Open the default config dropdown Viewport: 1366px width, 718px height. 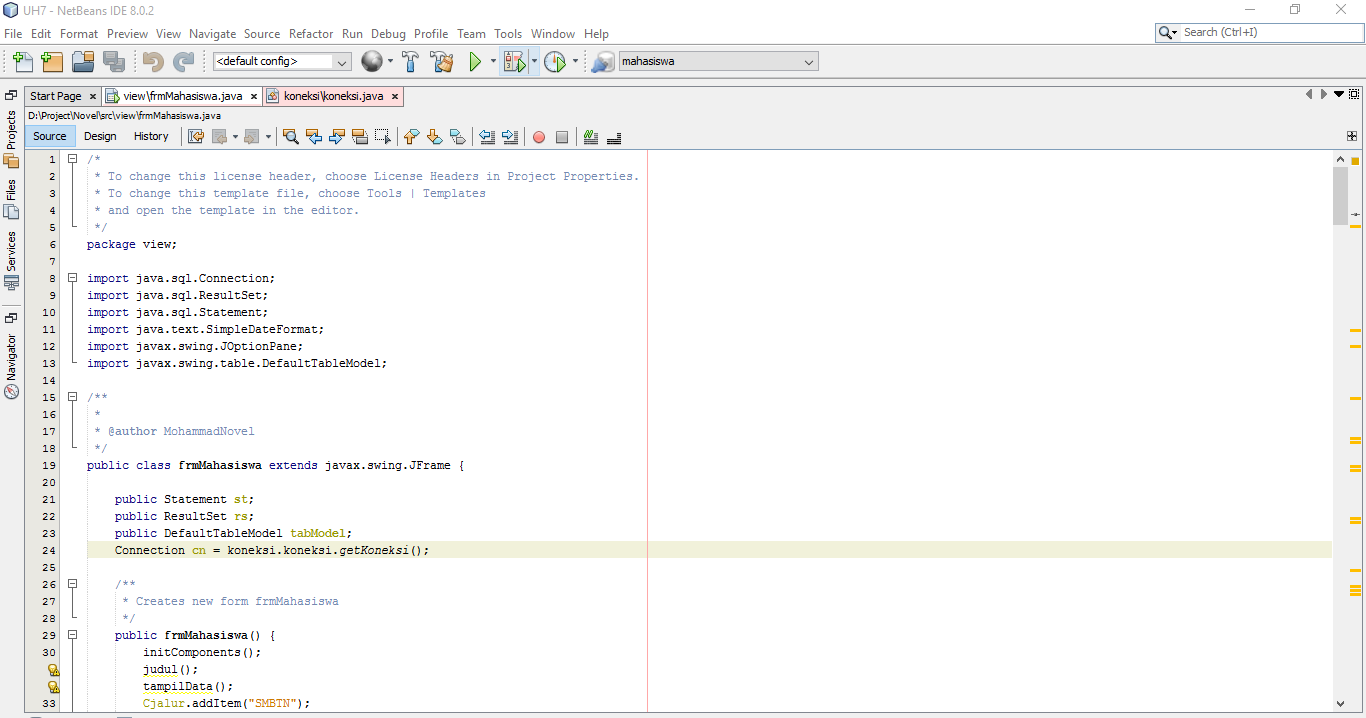point(341,61)
